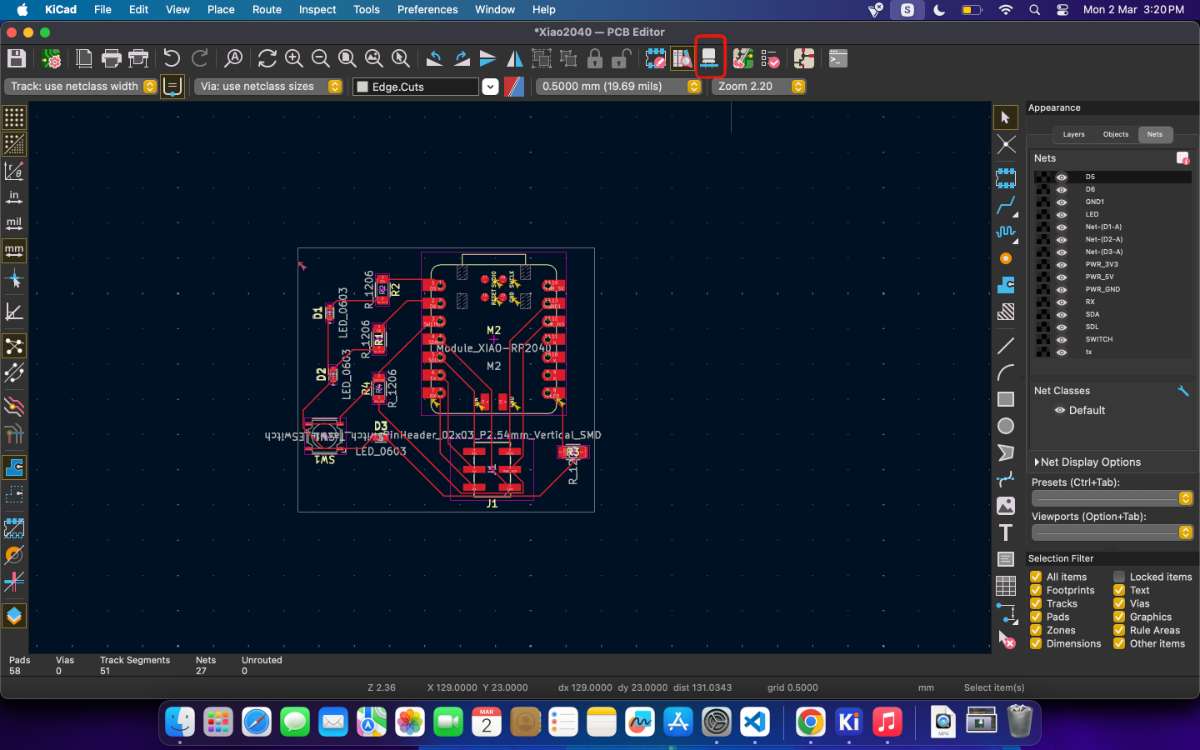
Task: Pick the Draw Rectangle tool
Action: 1006,399
